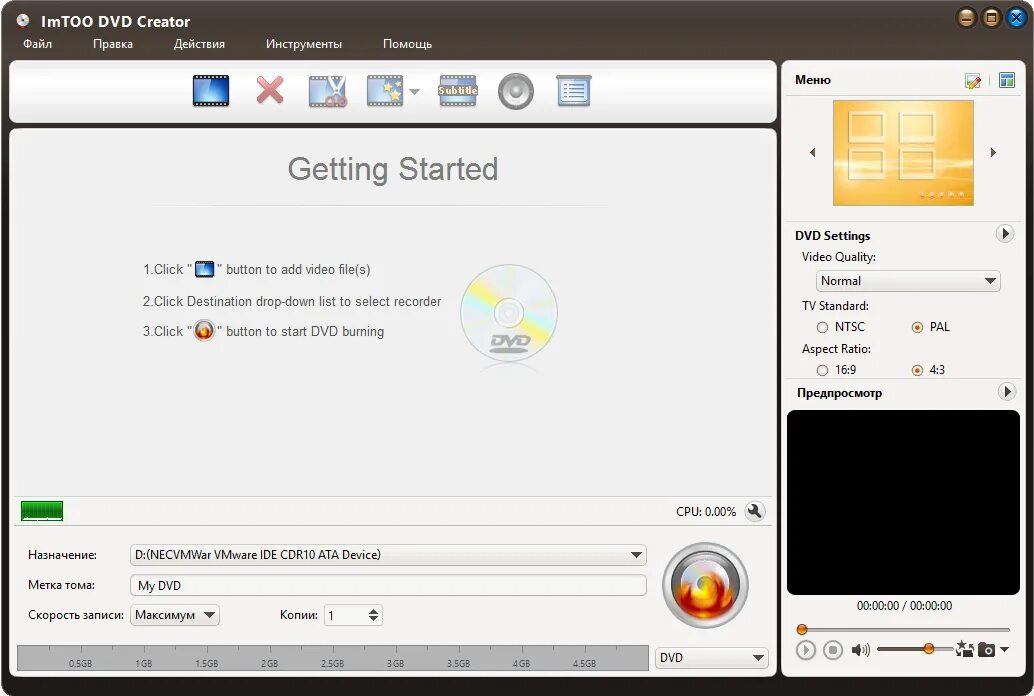The image size is (1034, 696).
Task: Click the Копии number field
Action: click(345, 615)
